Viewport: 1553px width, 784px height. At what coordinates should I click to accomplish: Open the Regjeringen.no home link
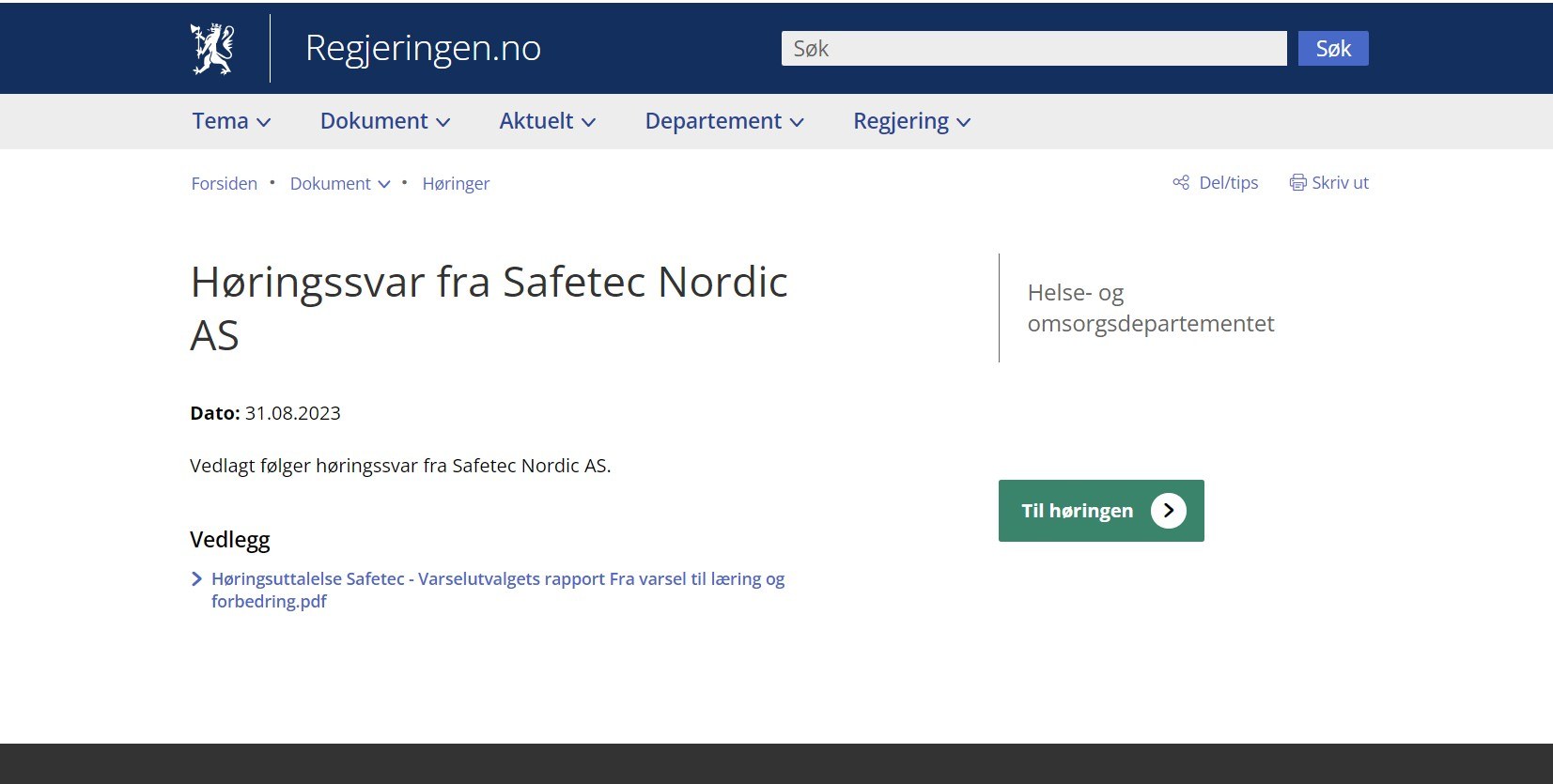point(423,48)
